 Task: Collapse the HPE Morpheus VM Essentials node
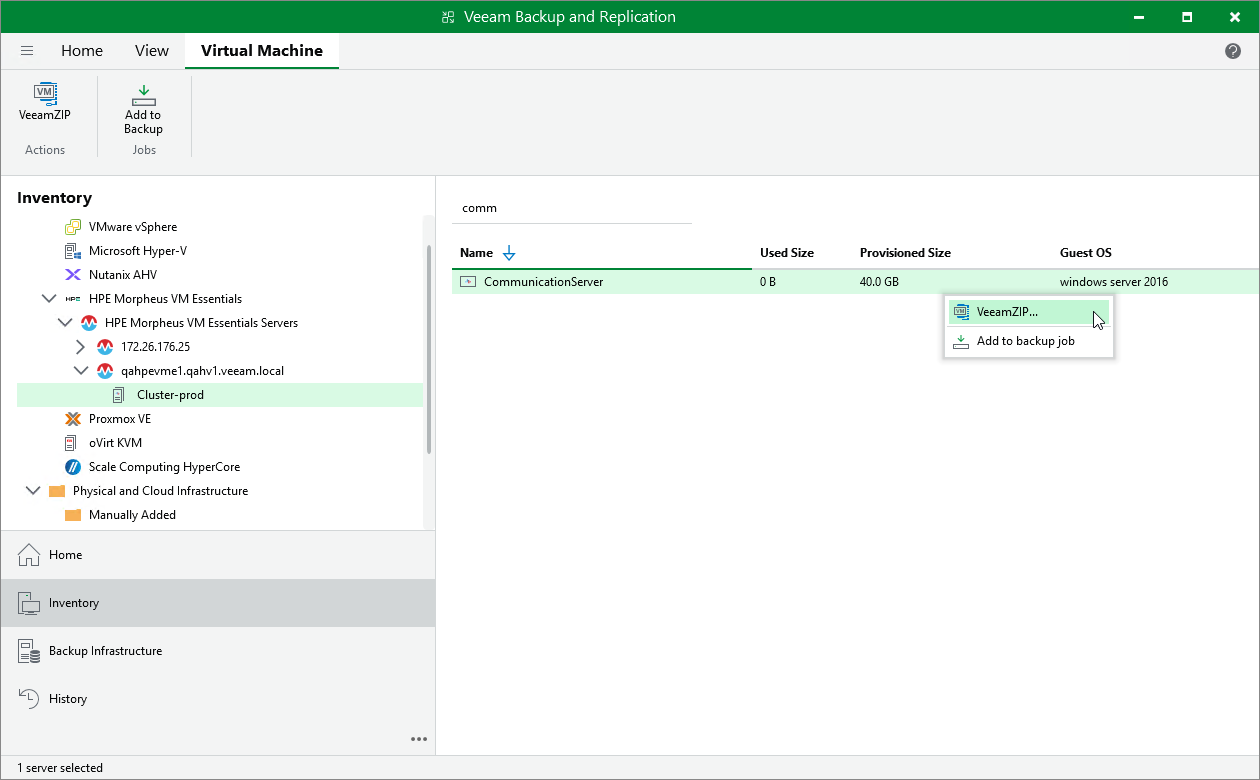coord(49,298)
